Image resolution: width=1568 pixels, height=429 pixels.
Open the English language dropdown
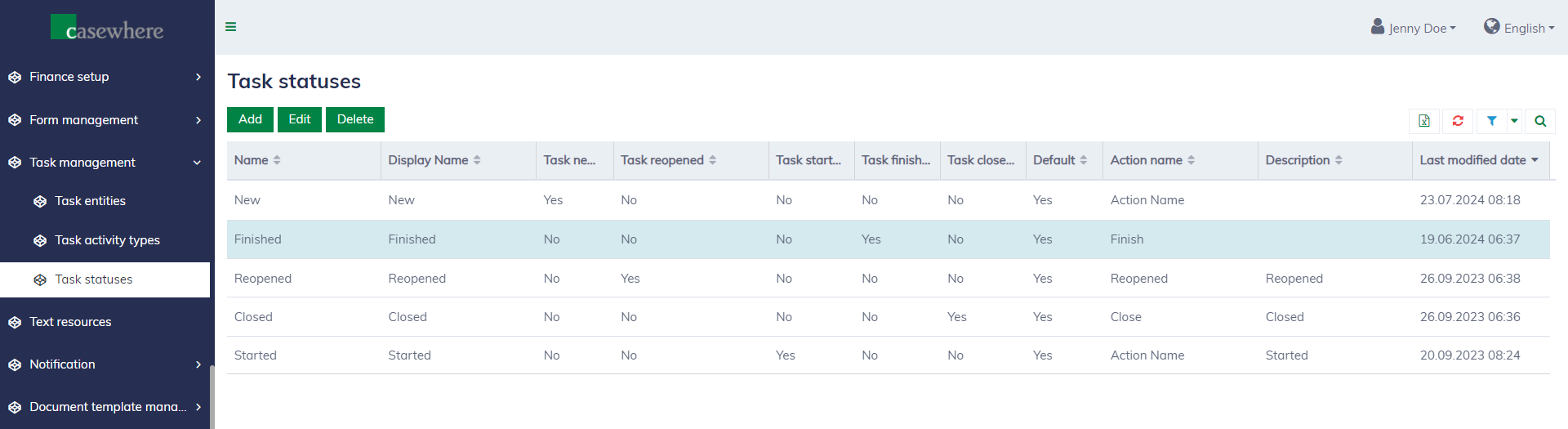[x=1519, y=28]
